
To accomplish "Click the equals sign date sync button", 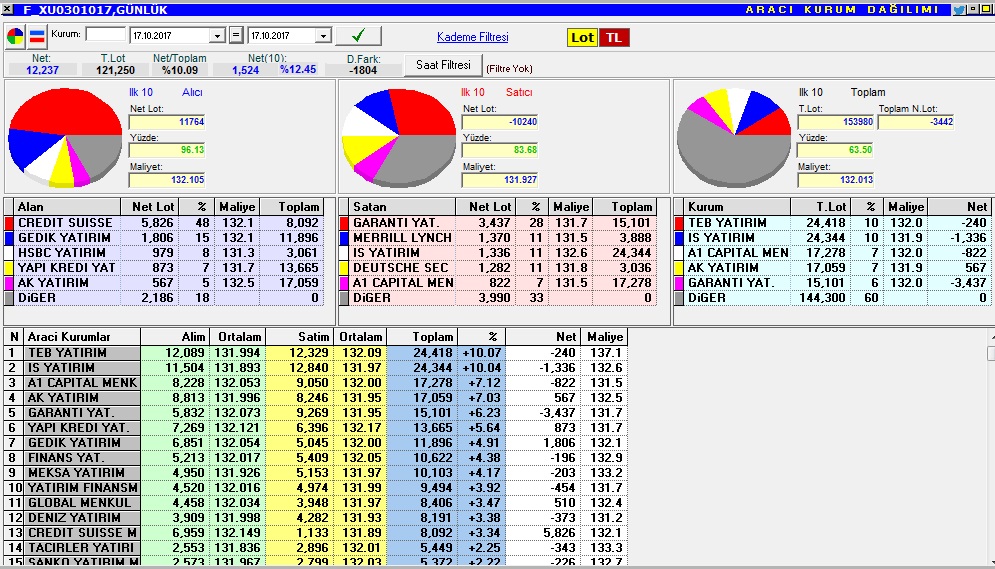I will point(236,36).
